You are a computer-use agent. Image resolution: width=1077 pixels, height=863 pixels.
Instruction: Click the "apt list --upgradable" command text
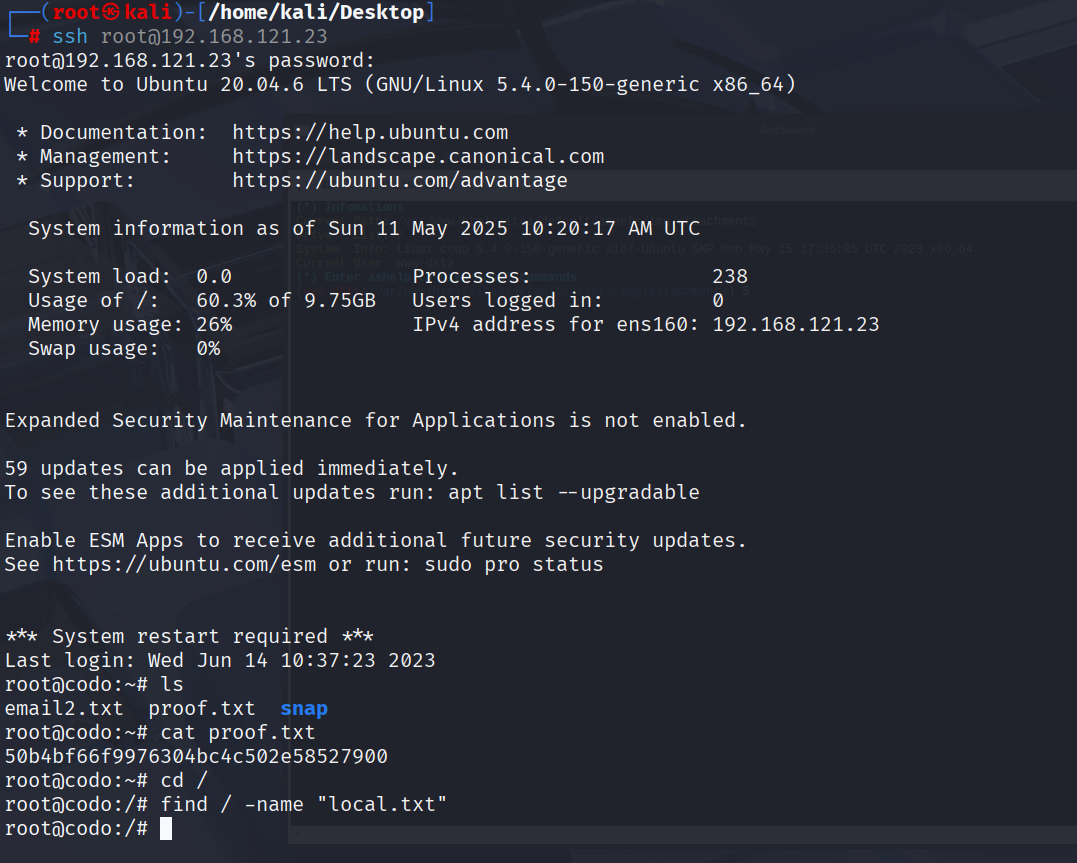click(x=574, y=492)
